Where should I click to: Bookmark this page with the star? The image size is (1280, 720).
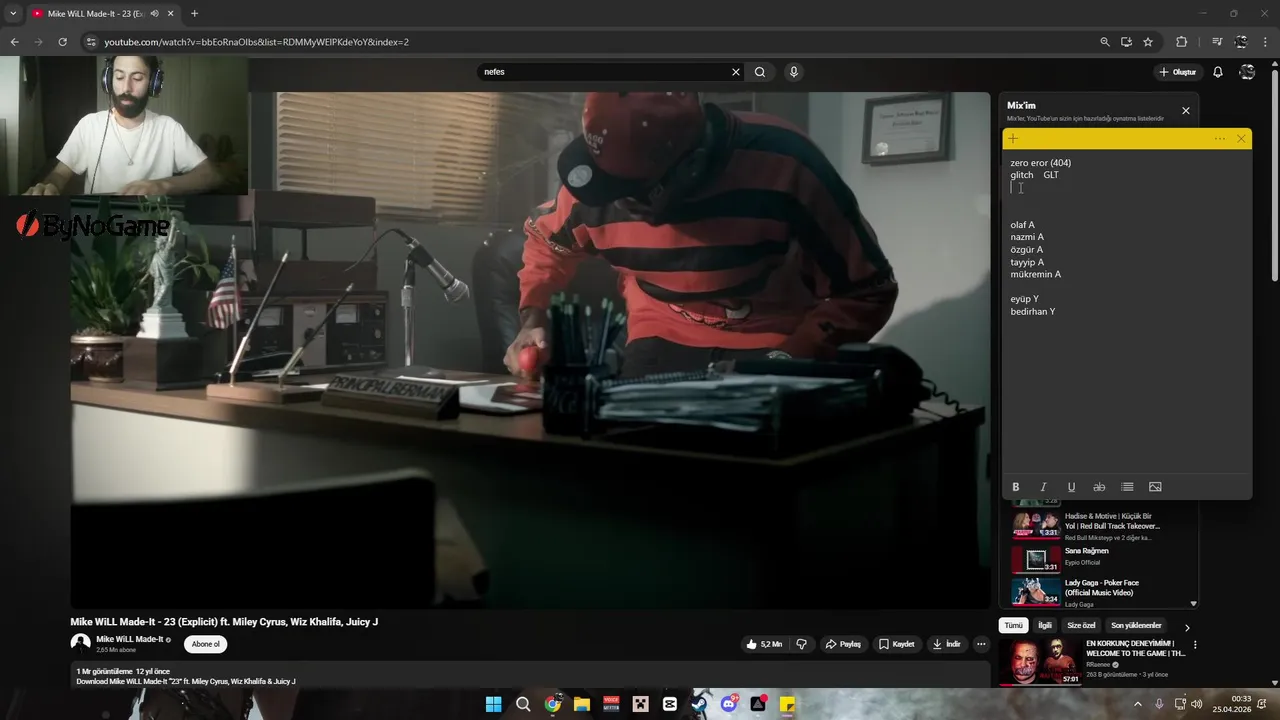(x=1148, y=42)
